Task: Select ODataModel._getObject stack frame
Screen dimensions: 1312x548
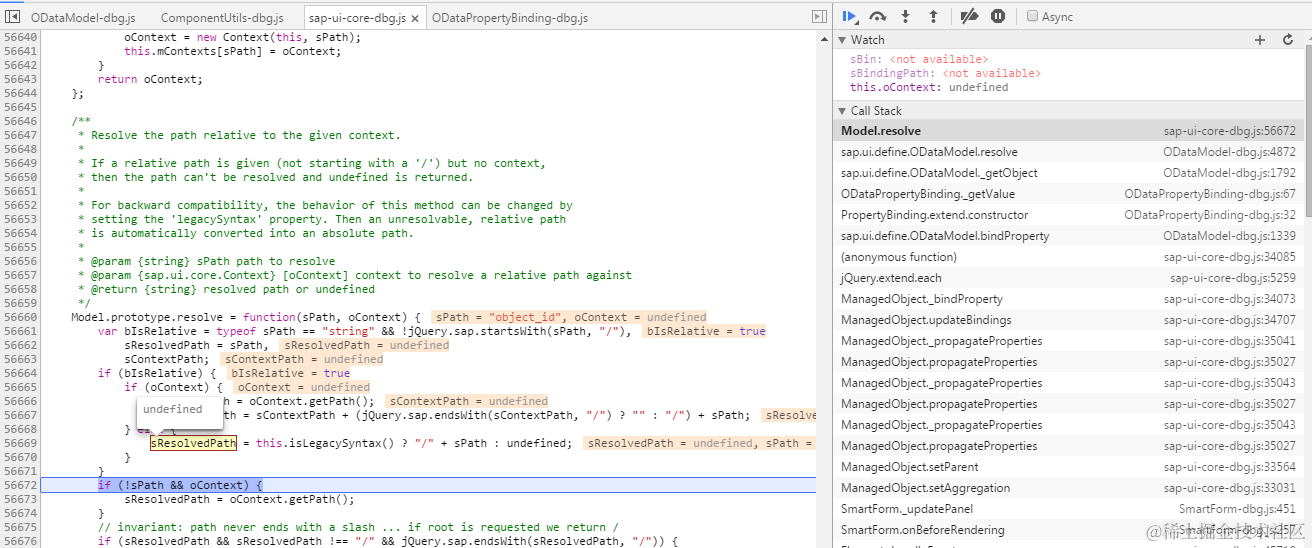Action: [1068, 173]
